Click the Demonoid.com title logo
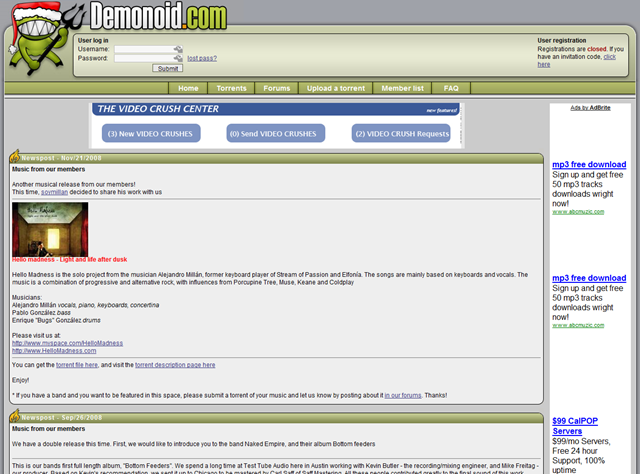The height and width of the screenshot is (474, 640). (x=158, y=16)
